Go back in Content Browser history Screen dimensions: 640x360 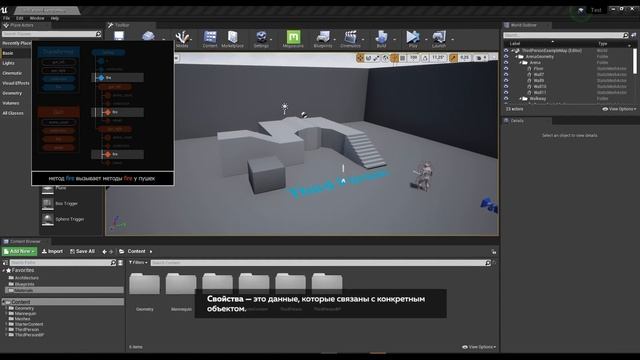click(x=104, y=252)
